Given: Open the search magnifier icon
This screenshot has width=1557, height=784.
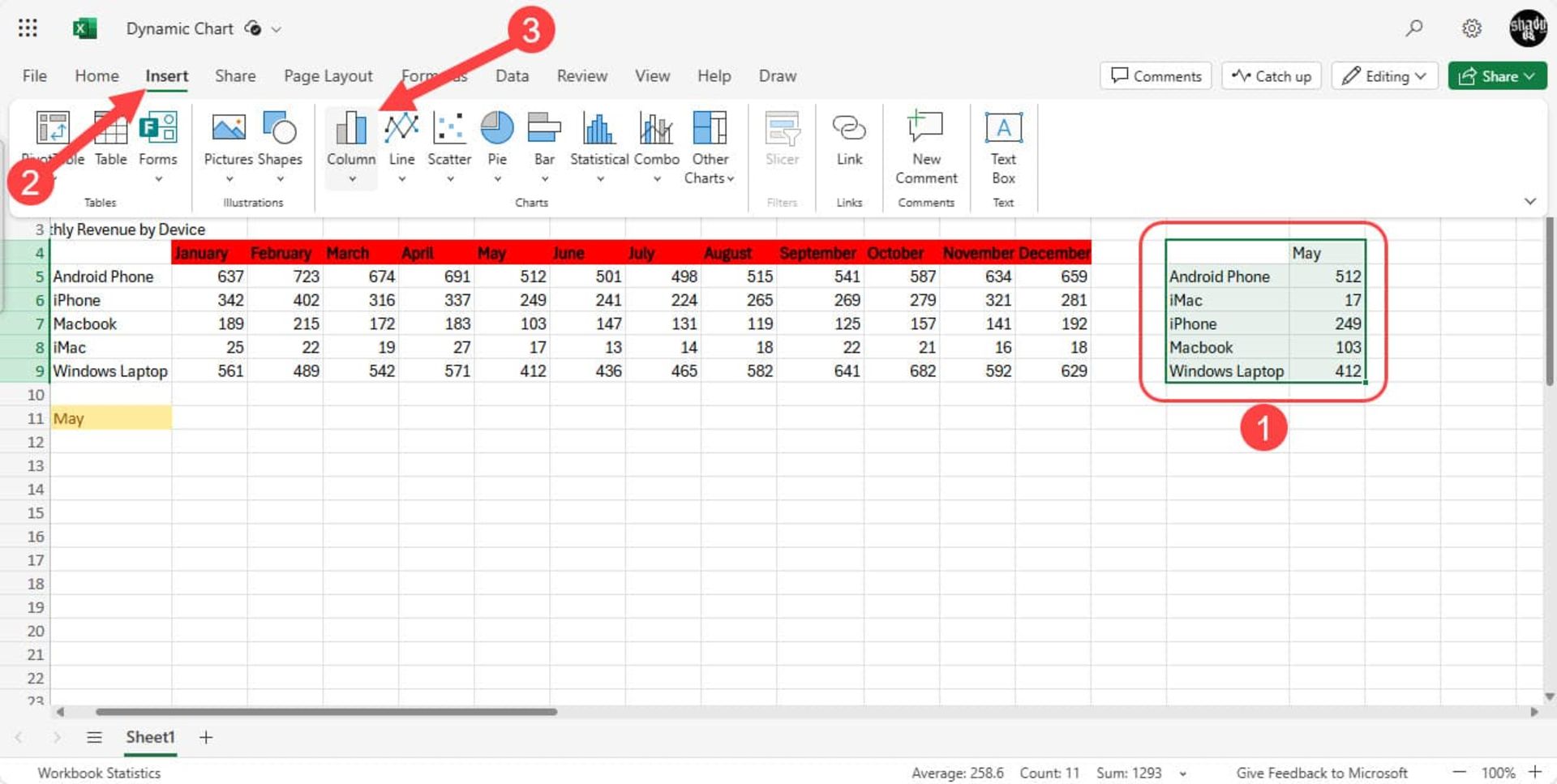Looking at the screenshot, I should coord(1414,28).
